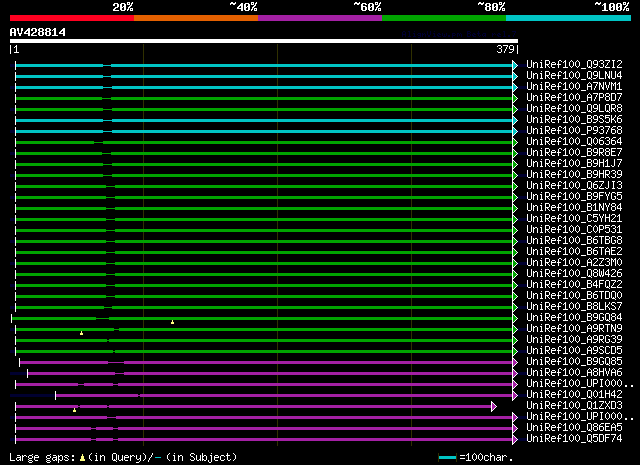Click the red 20% identity legend segment
The image size is (640, 465).
[72, 18]
